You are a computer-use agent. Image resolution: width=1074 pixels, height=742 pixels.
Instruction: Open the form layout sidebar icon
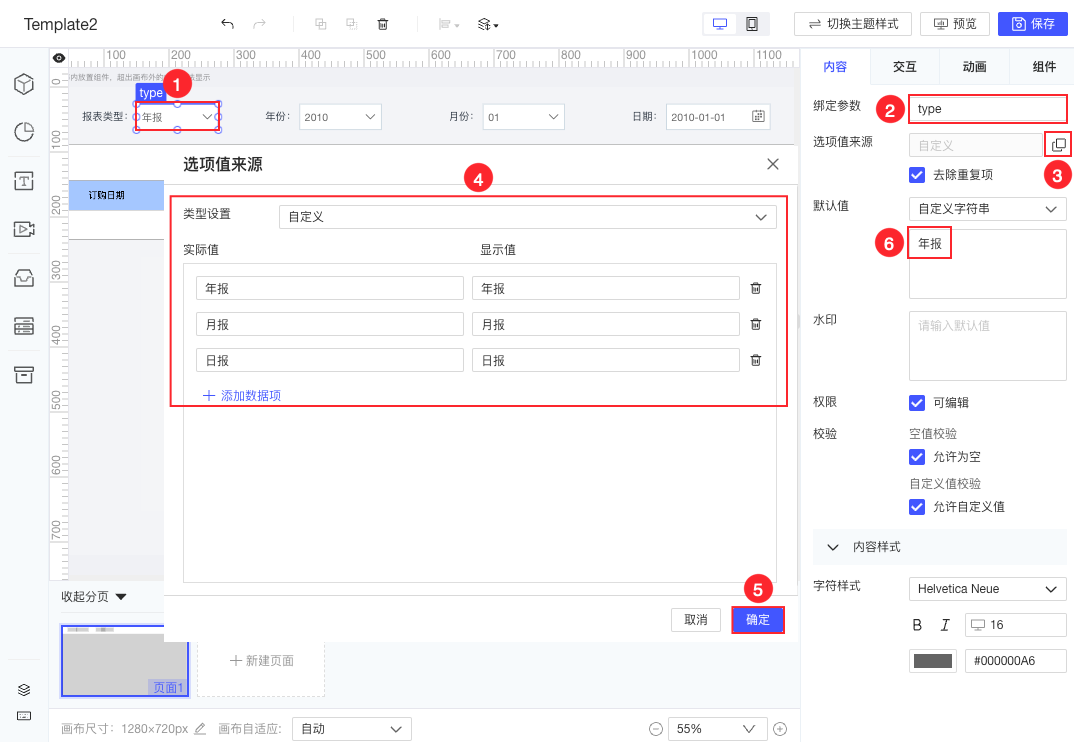24,326
